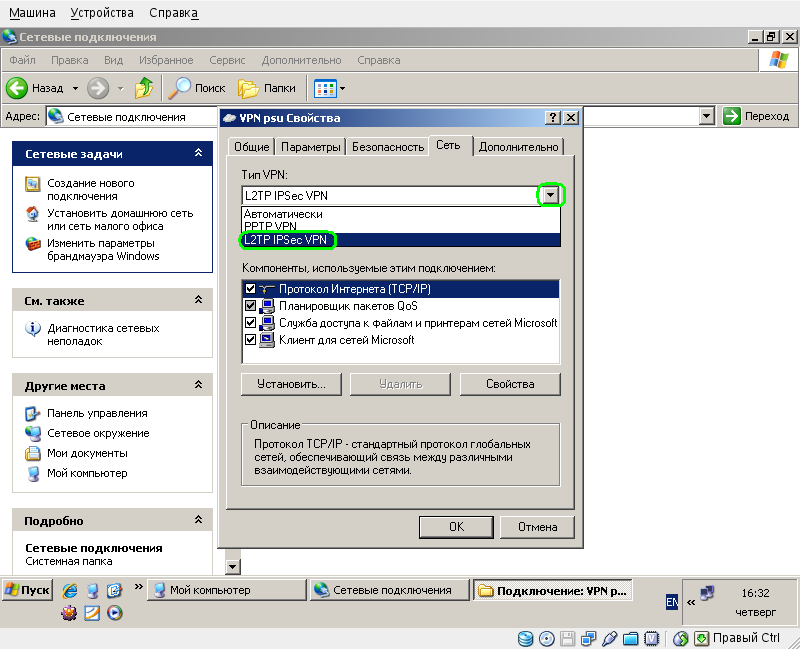Open the address bar dropdown arrow
Image resolution: width=800 pixels, height=649 pixels.
point(706,116)
